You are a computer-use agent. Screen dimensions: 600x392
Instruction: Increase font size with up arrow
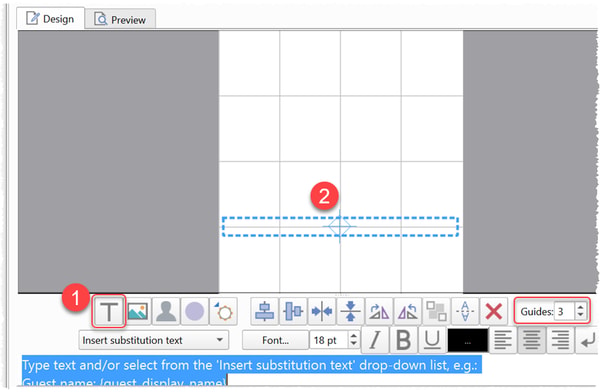[354, 335]
